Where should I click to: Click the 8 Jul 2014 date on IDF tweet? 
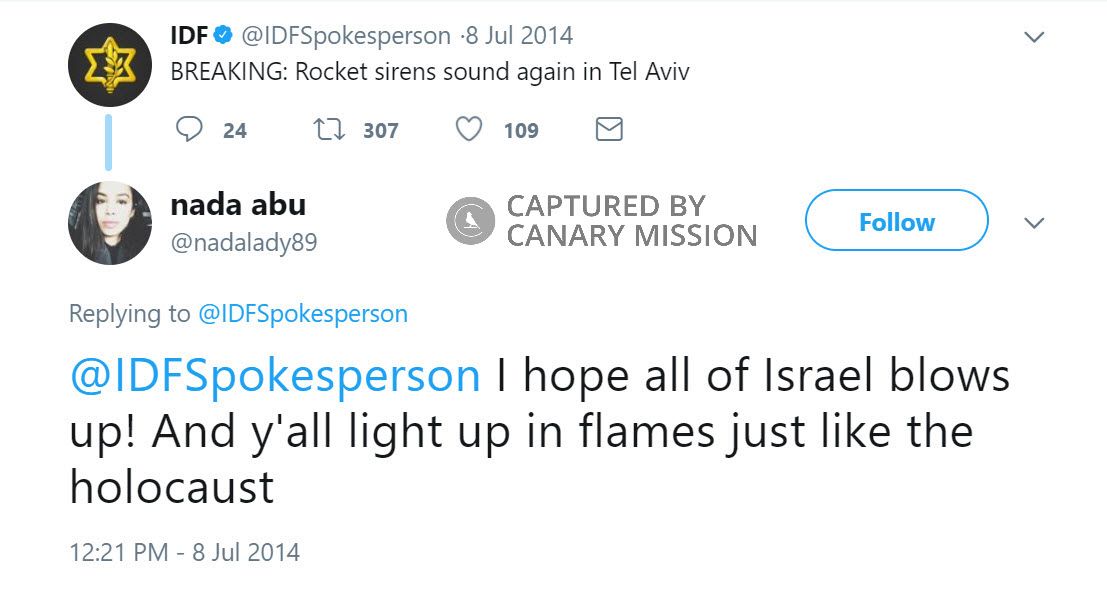click(x=520, y=36)
